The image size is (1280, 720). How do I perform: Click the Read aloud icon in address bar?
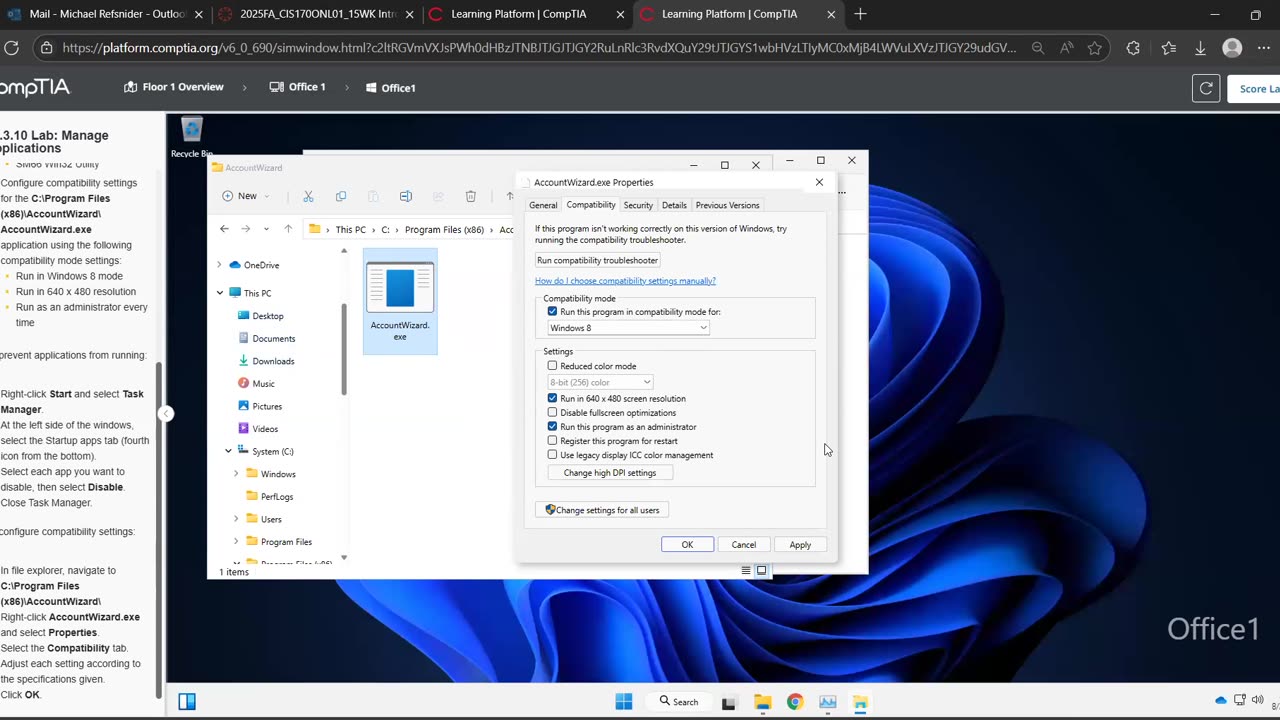click(x=1067, y=47)
